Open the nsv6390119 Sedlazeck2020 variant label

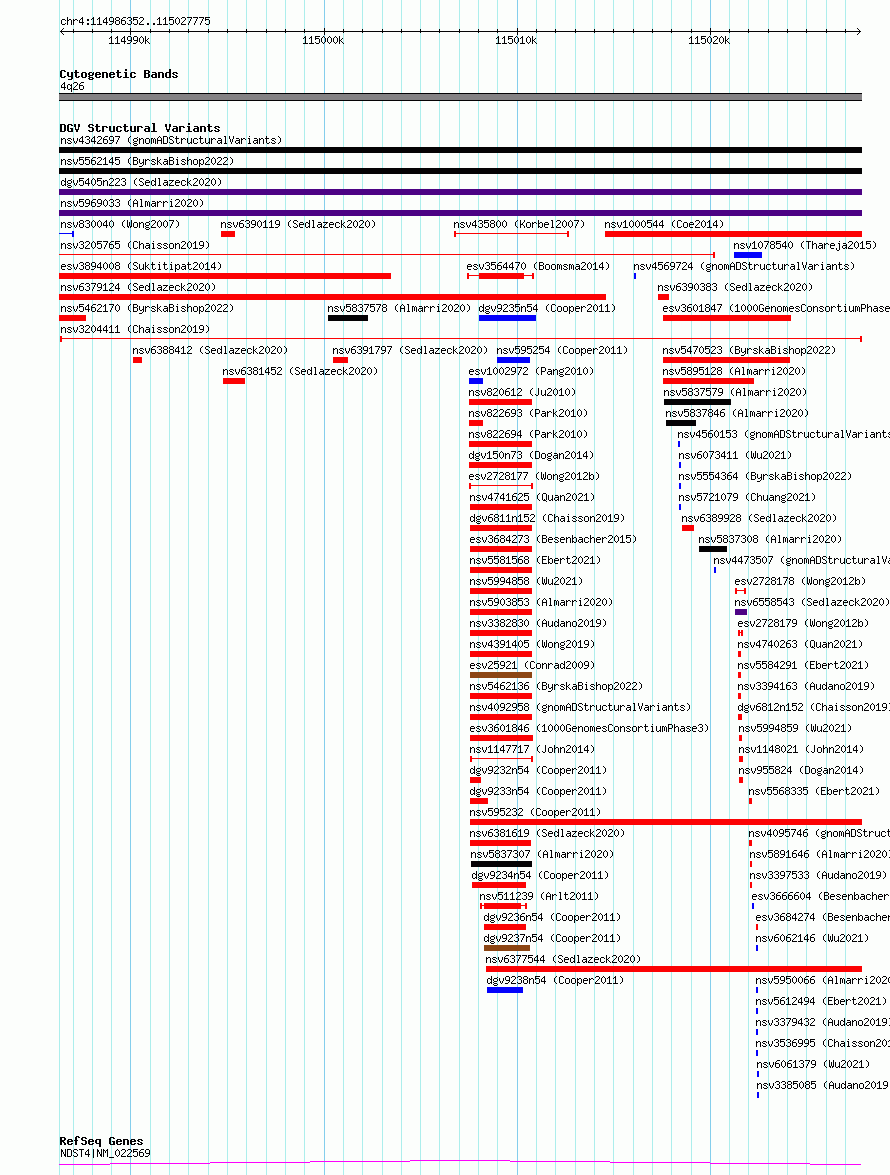(x=298, y=224)
